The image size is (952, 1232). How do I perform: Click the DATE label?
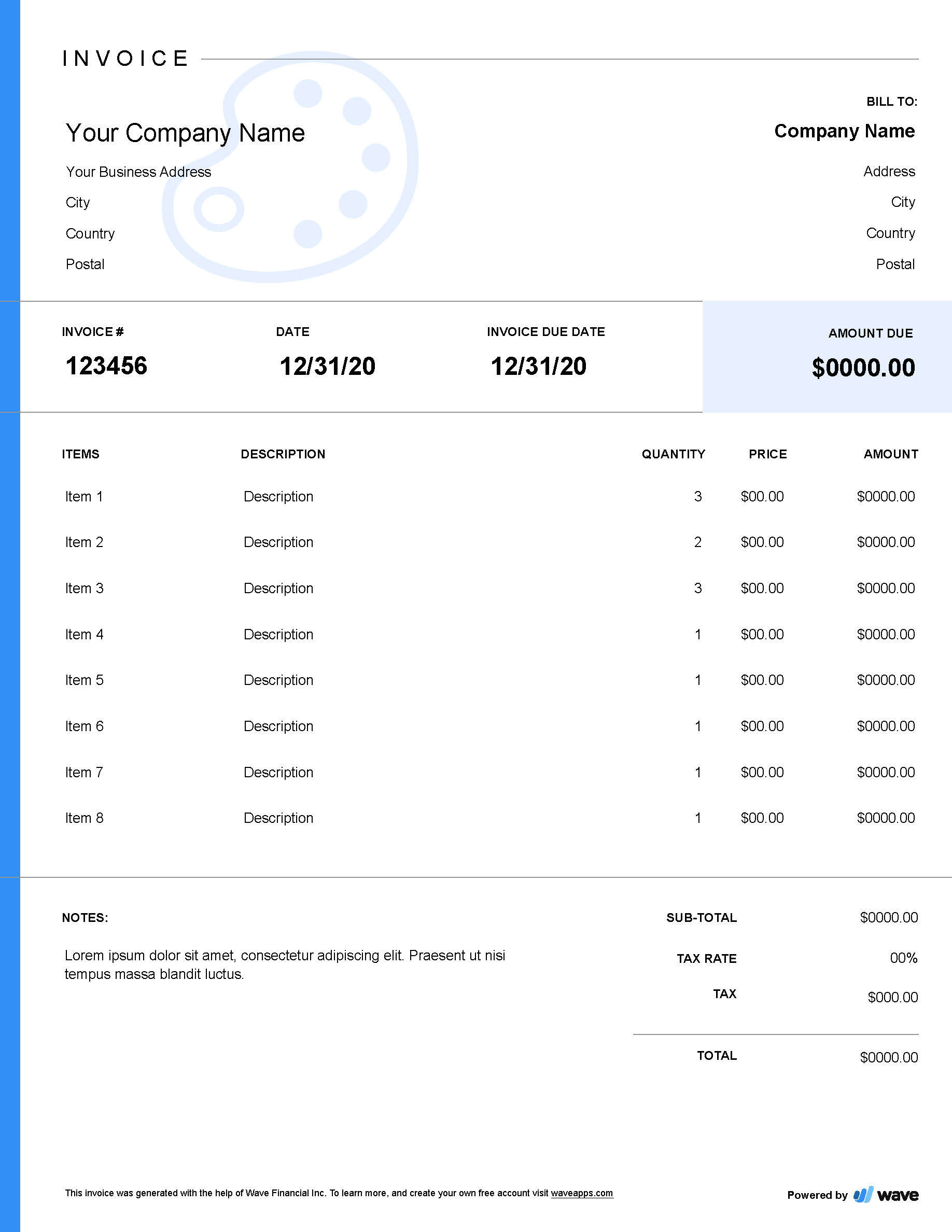coord(293,332)
